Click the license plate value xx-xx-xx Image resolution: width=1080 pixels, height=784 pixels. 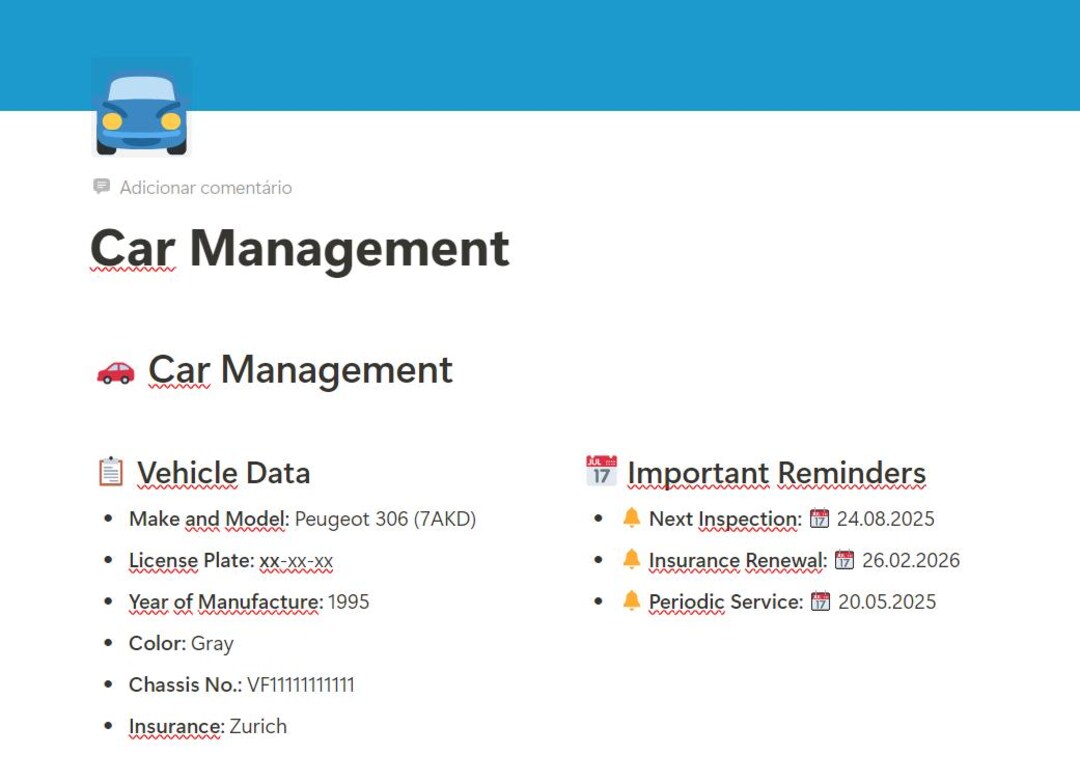click(x=296, y=561)
